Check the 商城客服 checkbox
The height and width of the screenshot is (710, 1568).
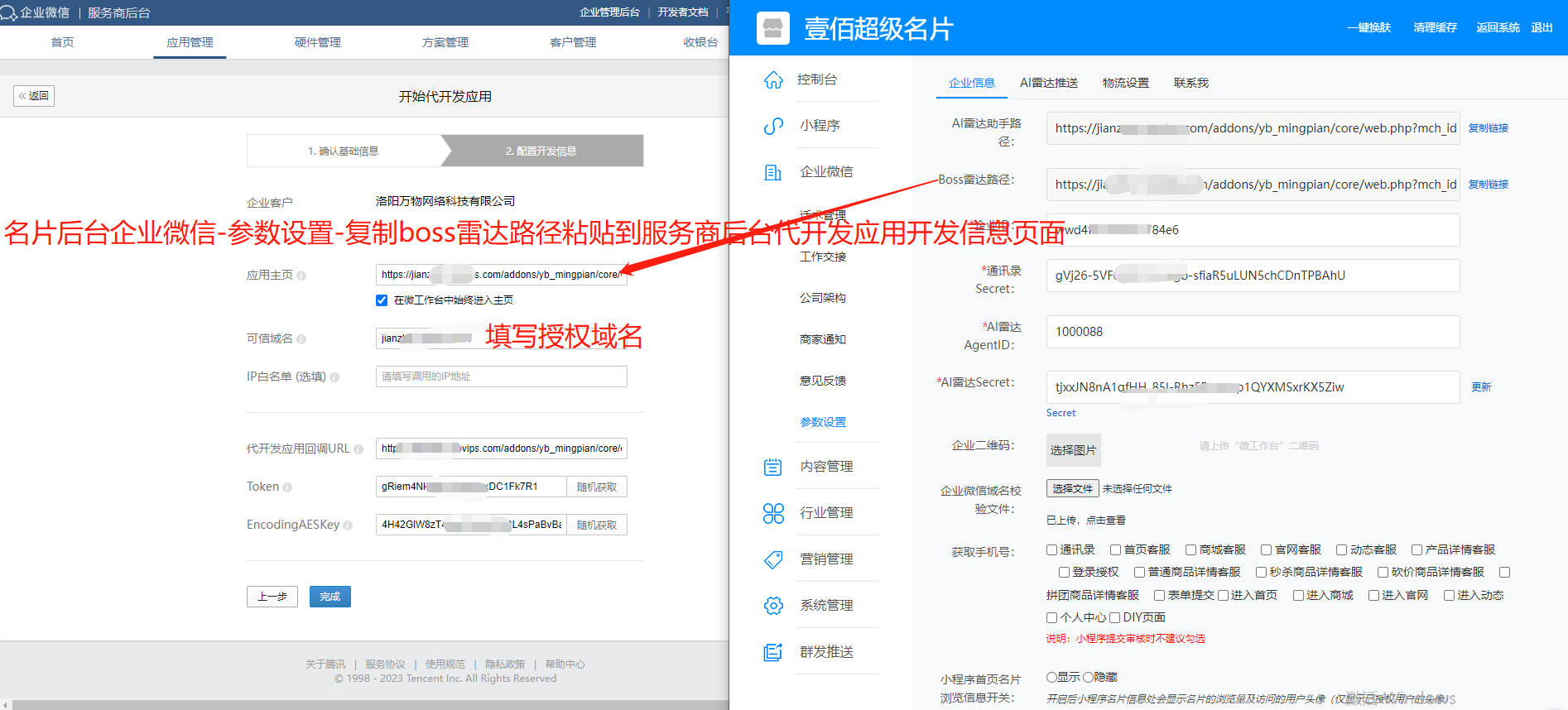click(x=1190, y=549)
